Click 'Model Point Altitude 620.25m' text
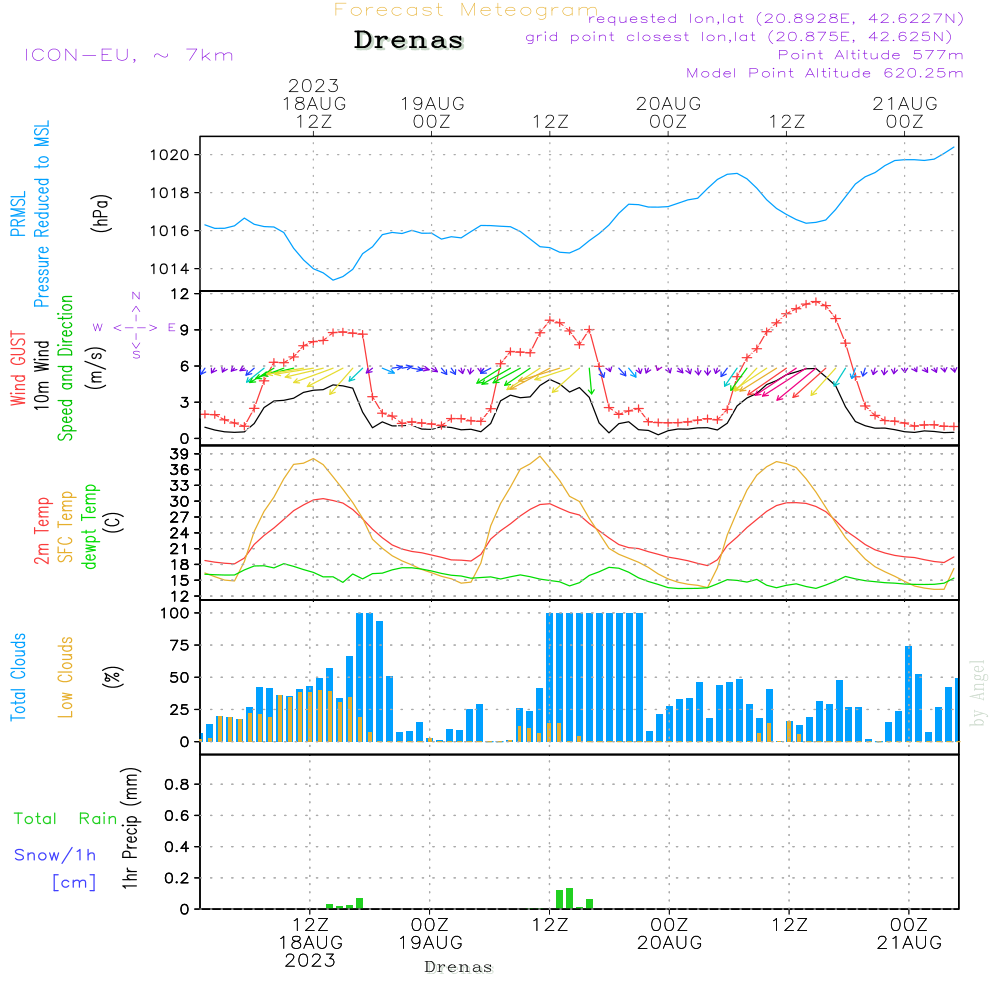This screenshot has width=1000, height=1000. click(825, 73)
